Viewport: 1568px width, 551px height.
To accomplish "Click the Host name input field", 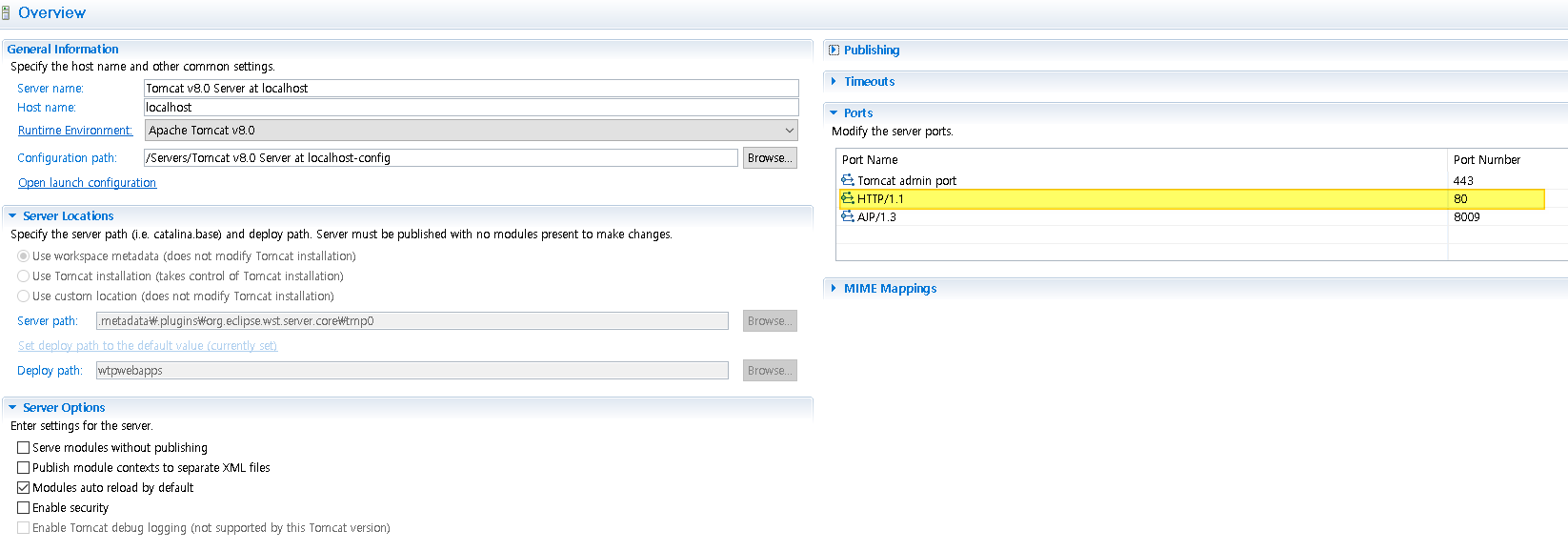I will (x=472, y=107).
